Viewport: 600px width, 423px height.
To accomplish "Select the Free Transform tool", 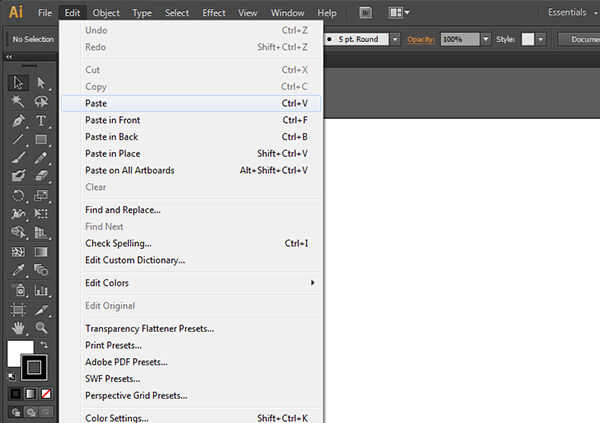I will tap(41, 214).
